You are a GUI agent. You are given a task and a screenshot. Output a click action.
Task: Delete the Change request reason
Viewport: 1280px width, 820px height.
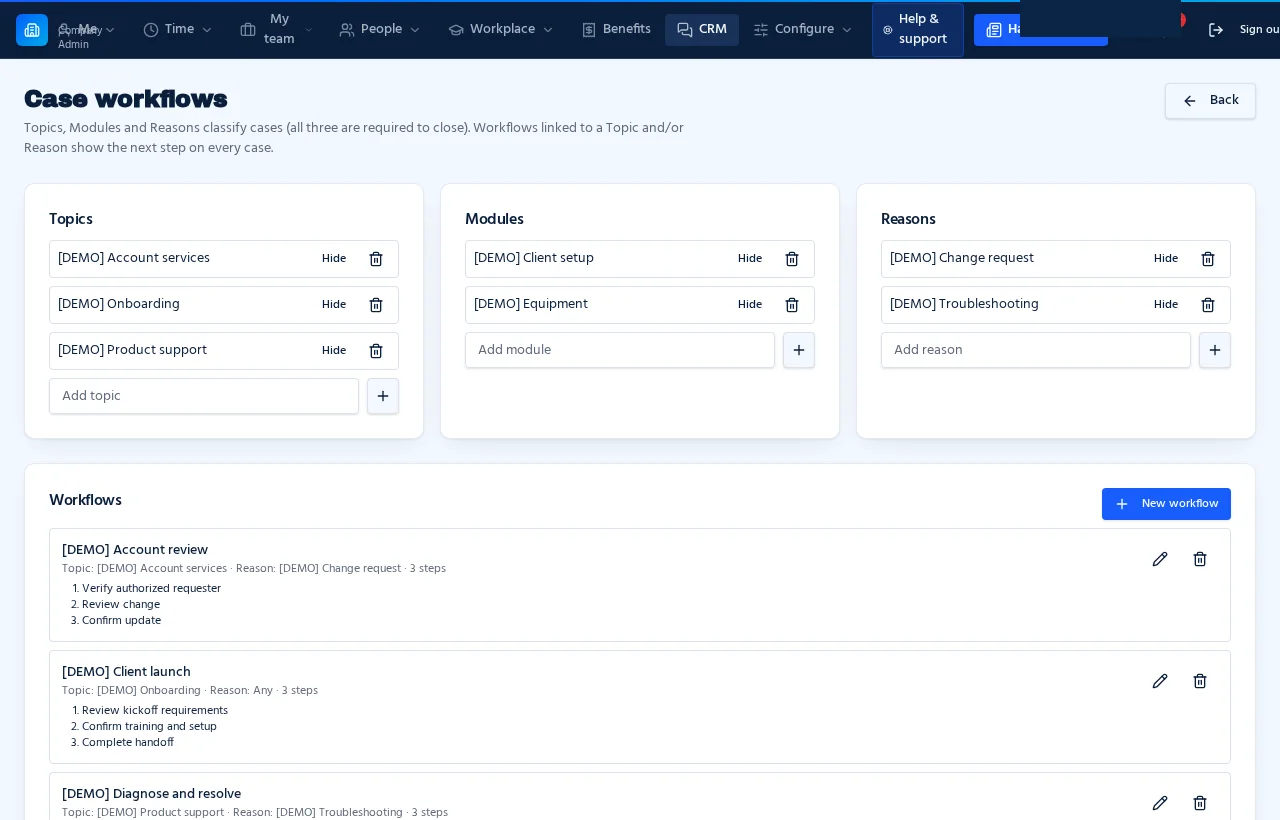click(1208, 259)
